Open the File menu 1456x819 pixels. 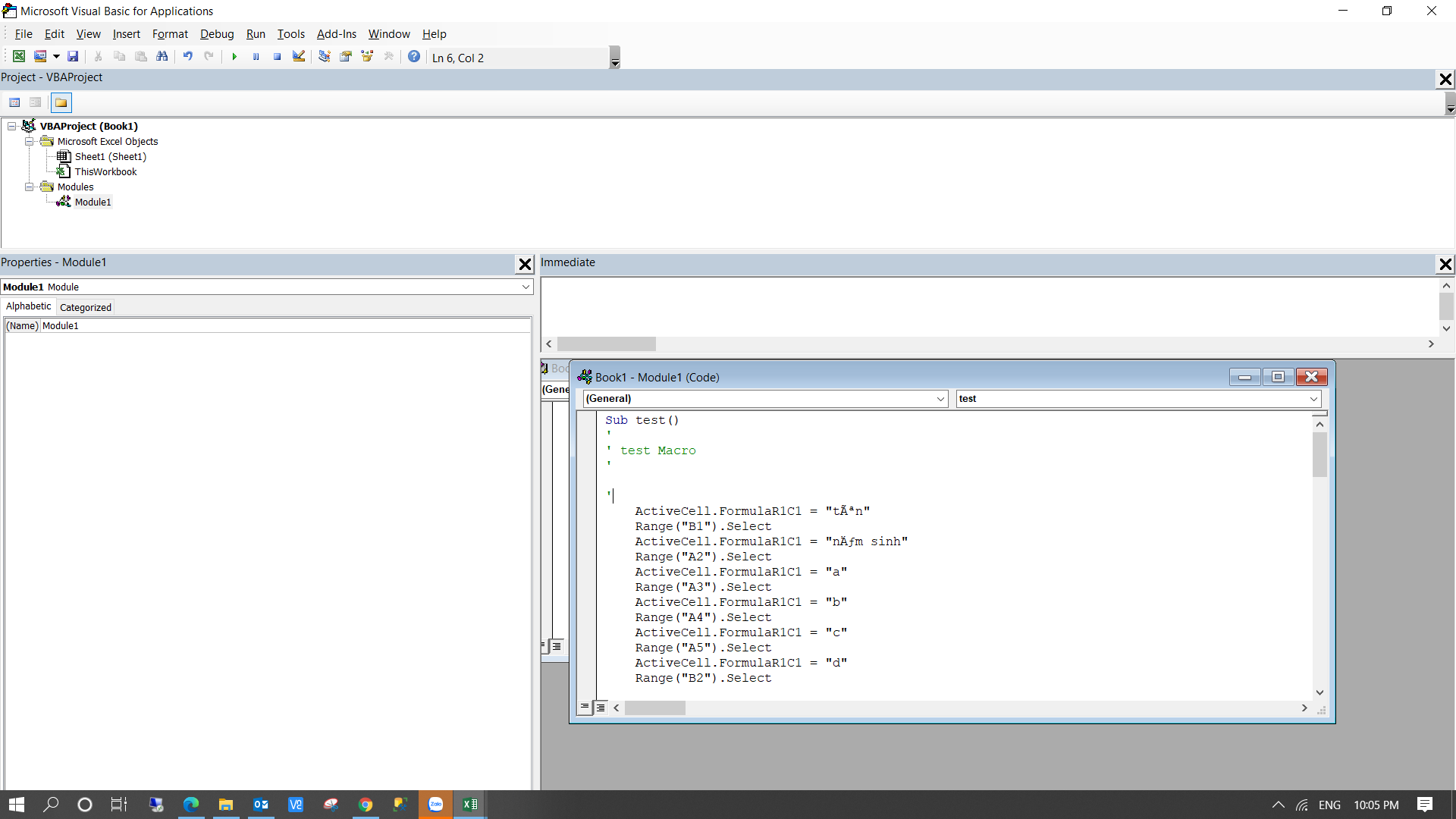(24, 34)
